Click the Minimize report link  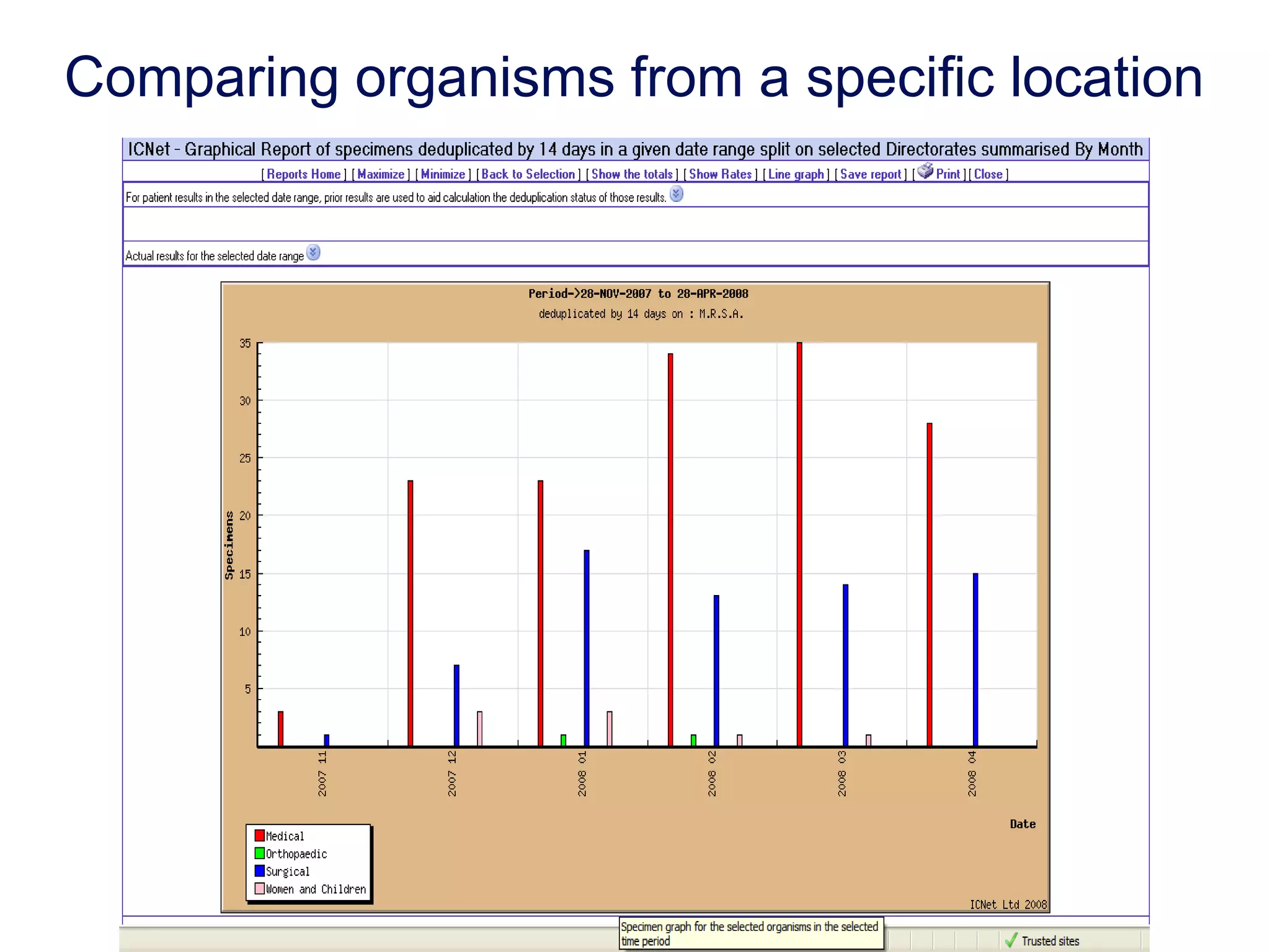tap(443, 174)
